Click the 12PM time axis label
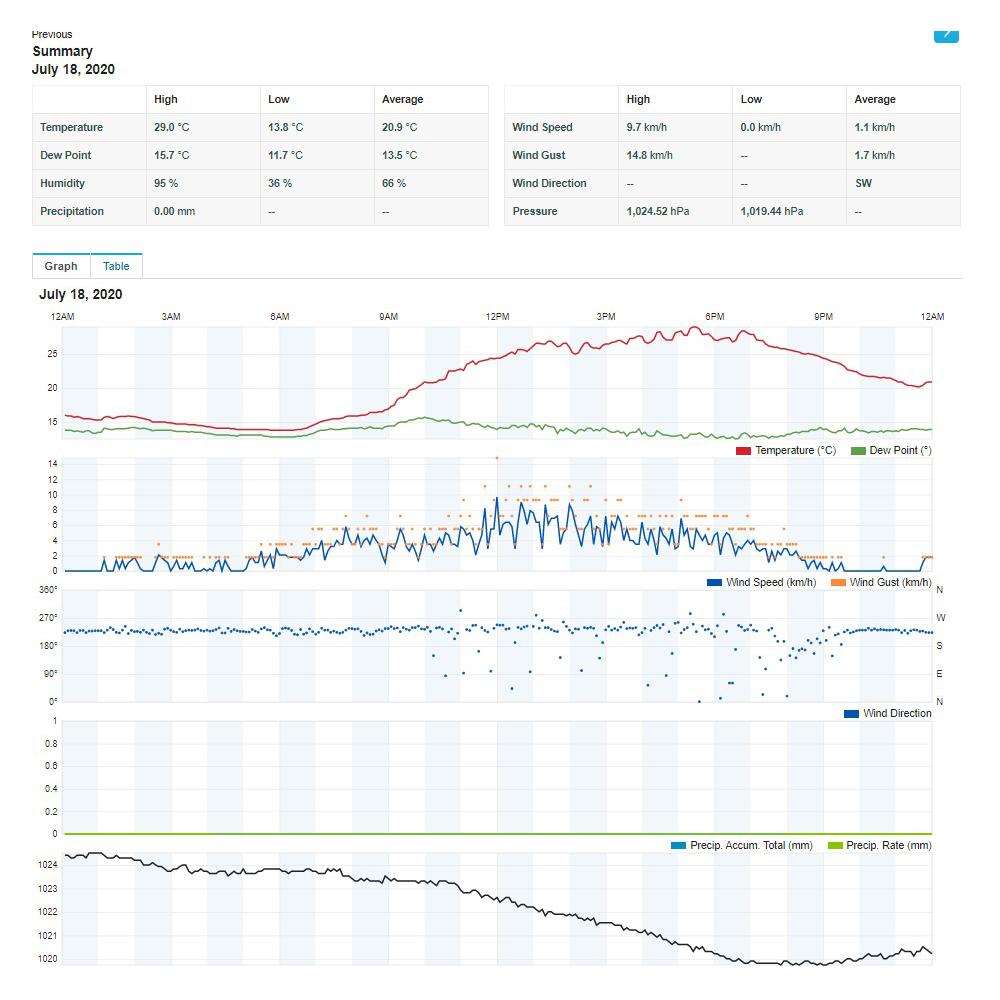Image resolution: width=1000 pixels, height=1000 pixels. tap(497, 317)
